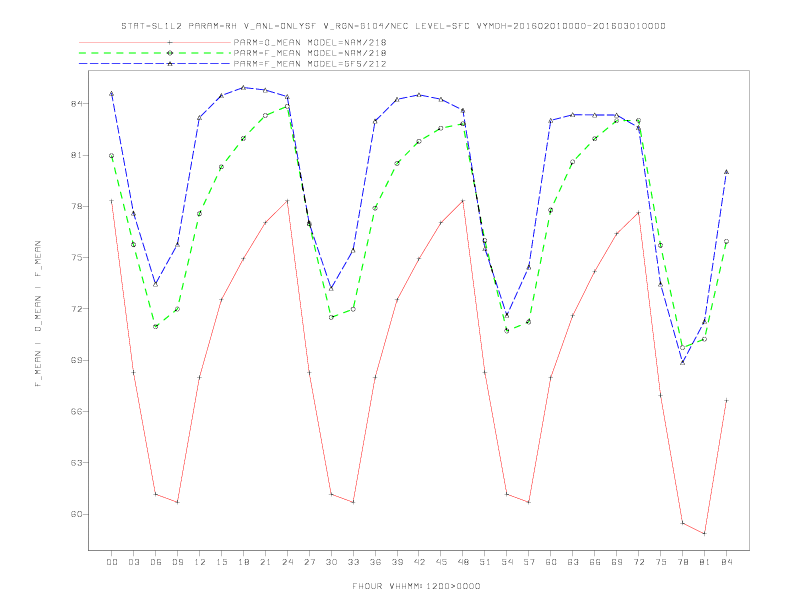Click x-axis tick label 63
792x612 pixels.
click(x=573, y=562)
